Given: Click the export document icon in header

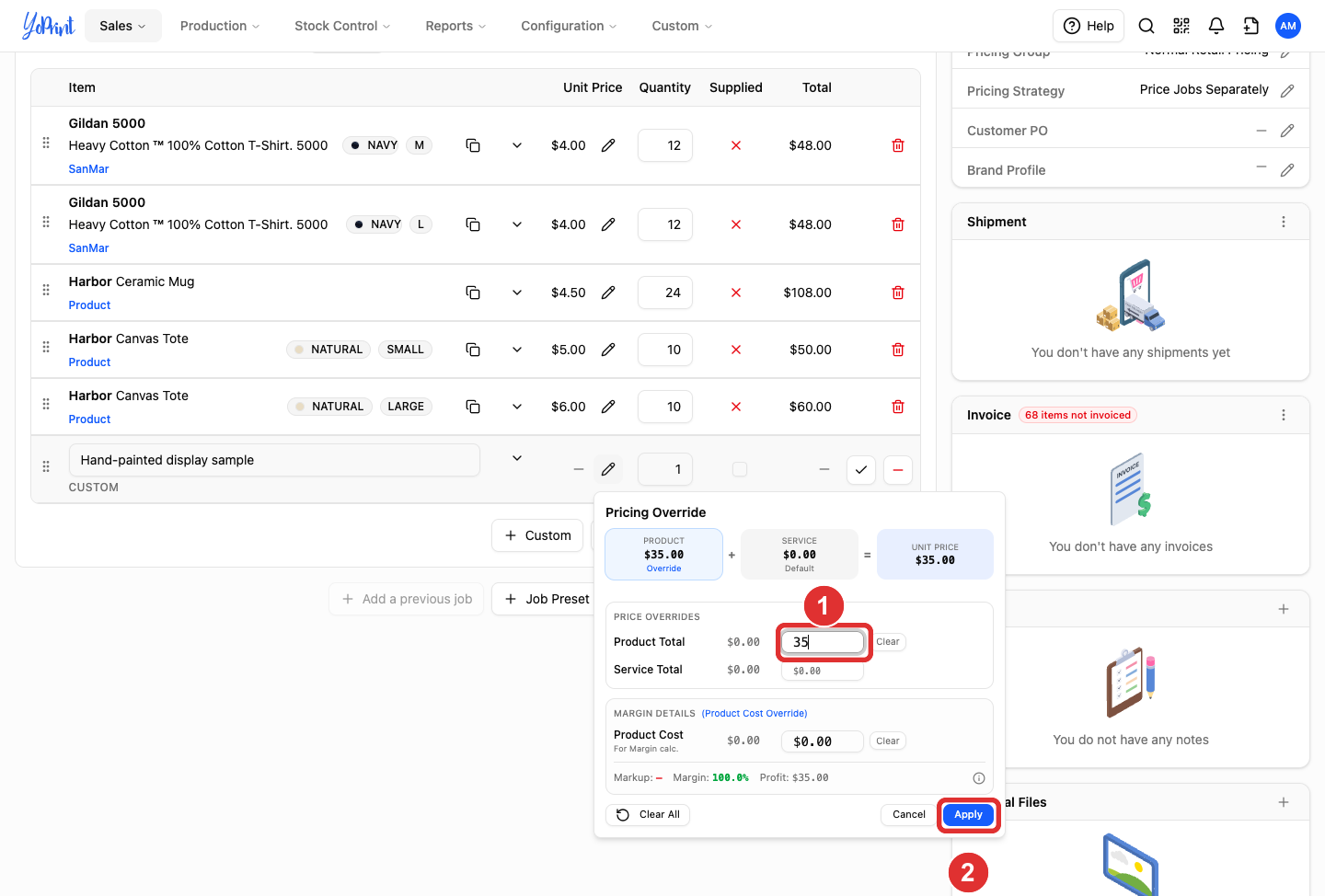Looking at the screenshot, I should (x=1251, y=26).
